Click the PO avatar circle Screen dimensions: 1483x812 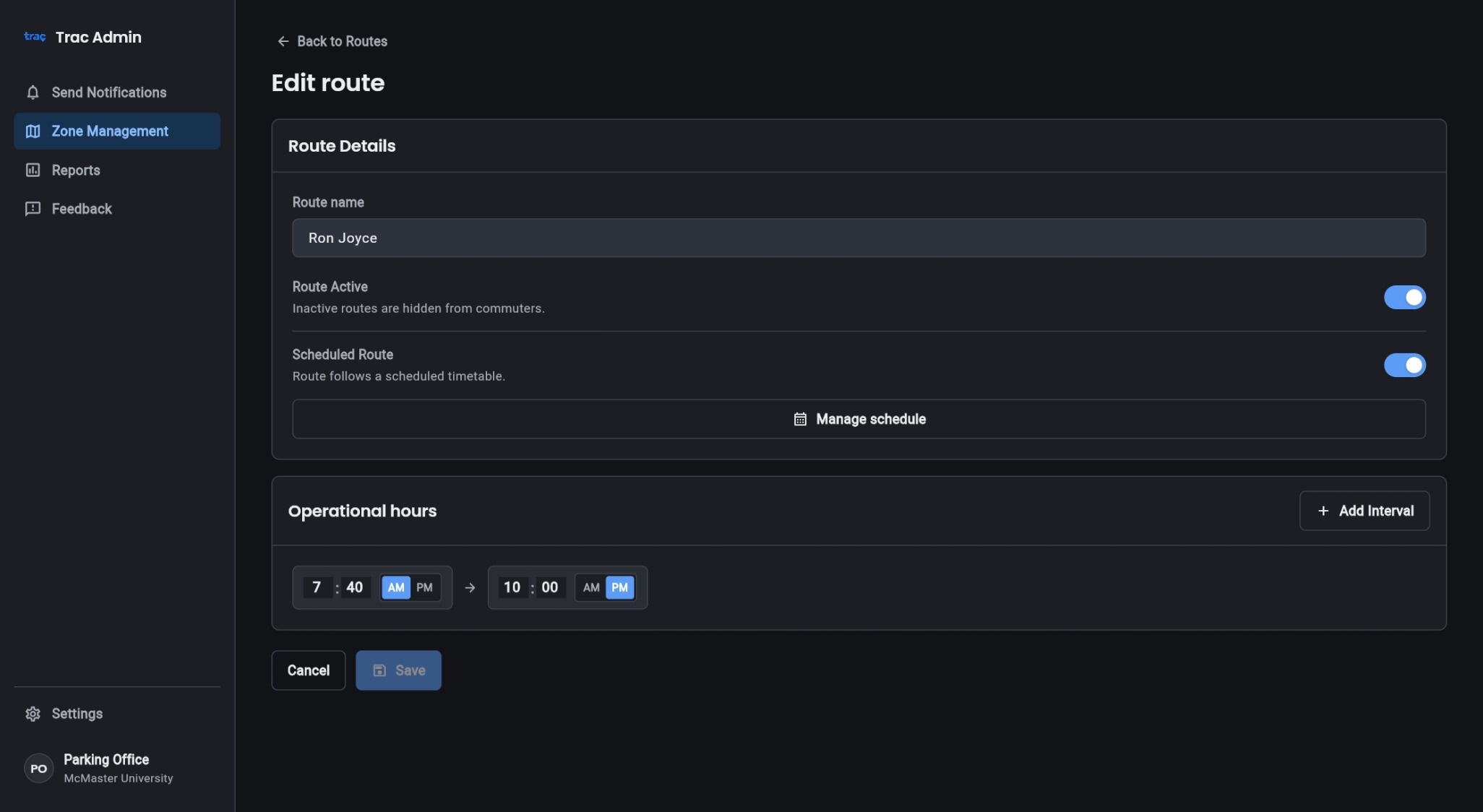pos(39,769)
